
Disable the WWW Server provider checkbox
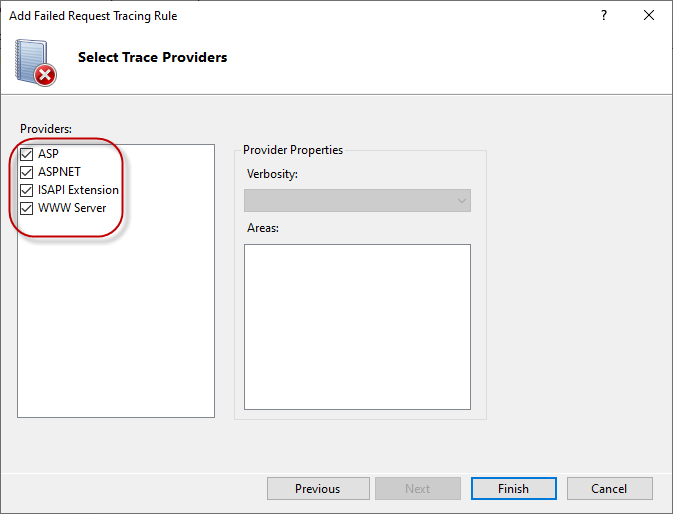27,208
